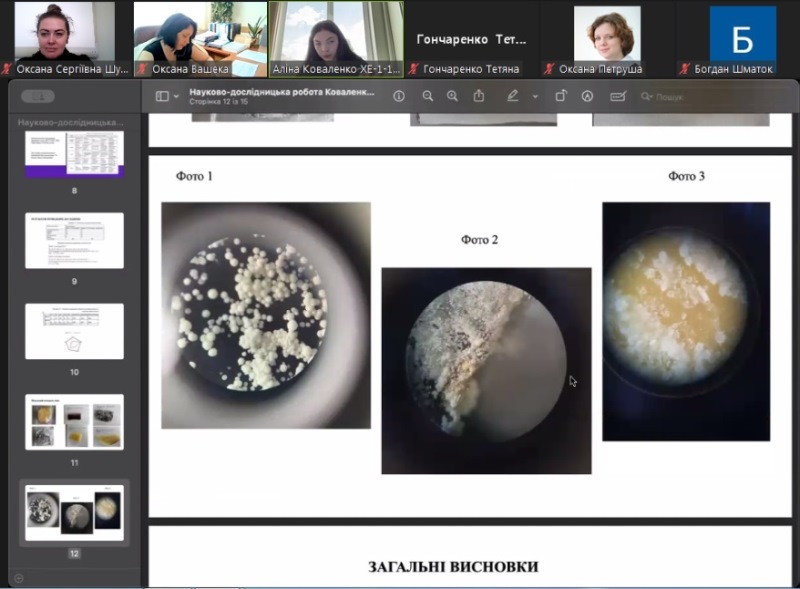The height and width of the screenshot is (589, 800).
Task: Show the Markup toolbar
Action: (588, 96)
